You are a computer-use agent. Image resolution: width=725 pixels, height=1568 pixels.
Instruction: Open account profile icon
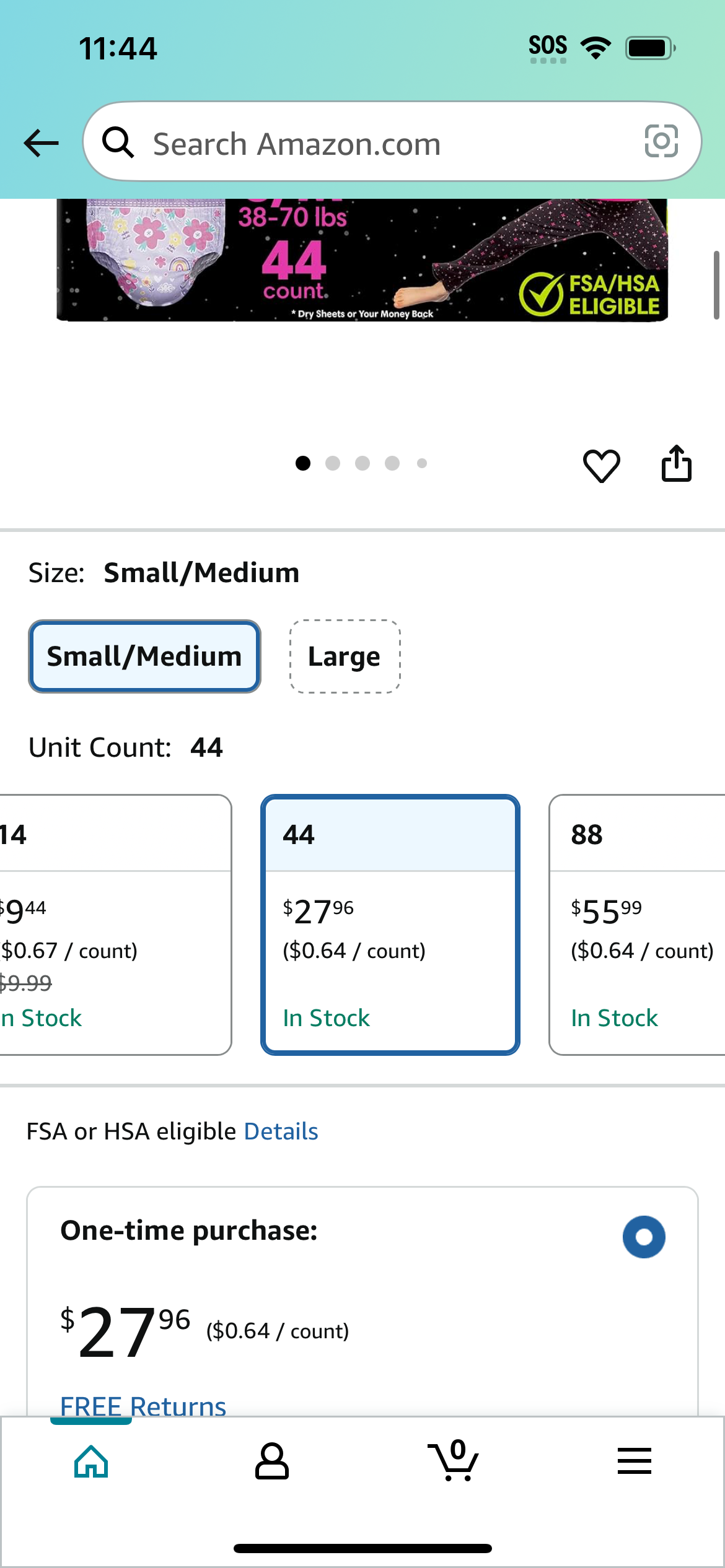tap(271, 1461)
